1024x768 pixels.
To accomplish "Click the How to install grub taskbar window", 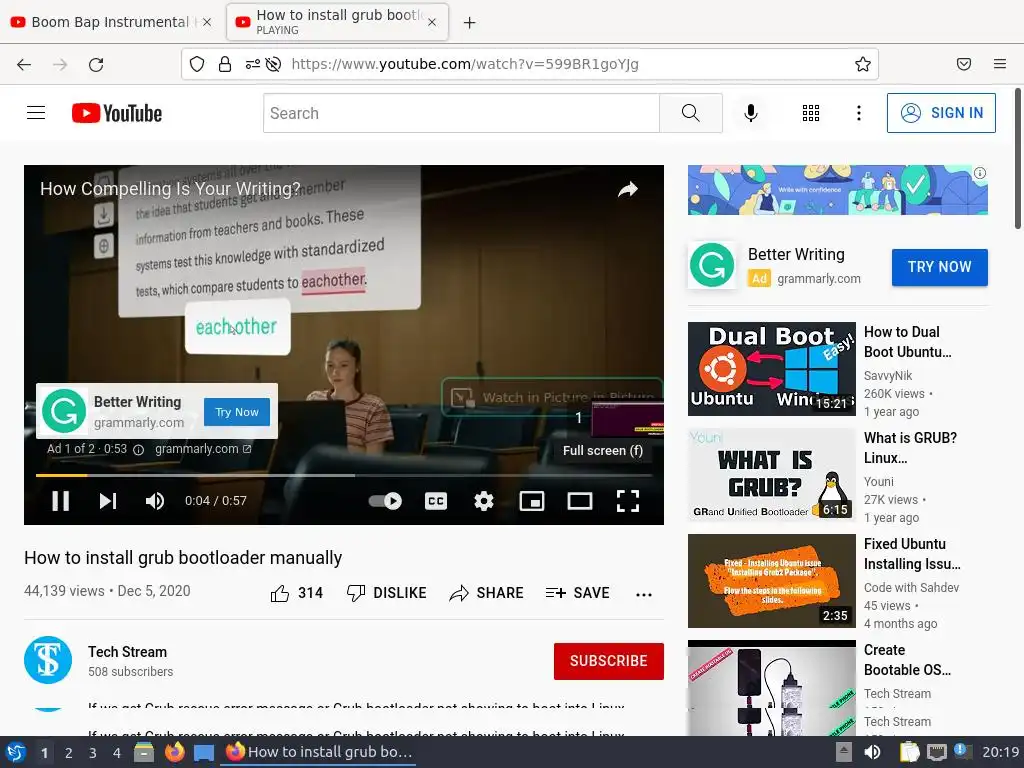I will [319, 752].
